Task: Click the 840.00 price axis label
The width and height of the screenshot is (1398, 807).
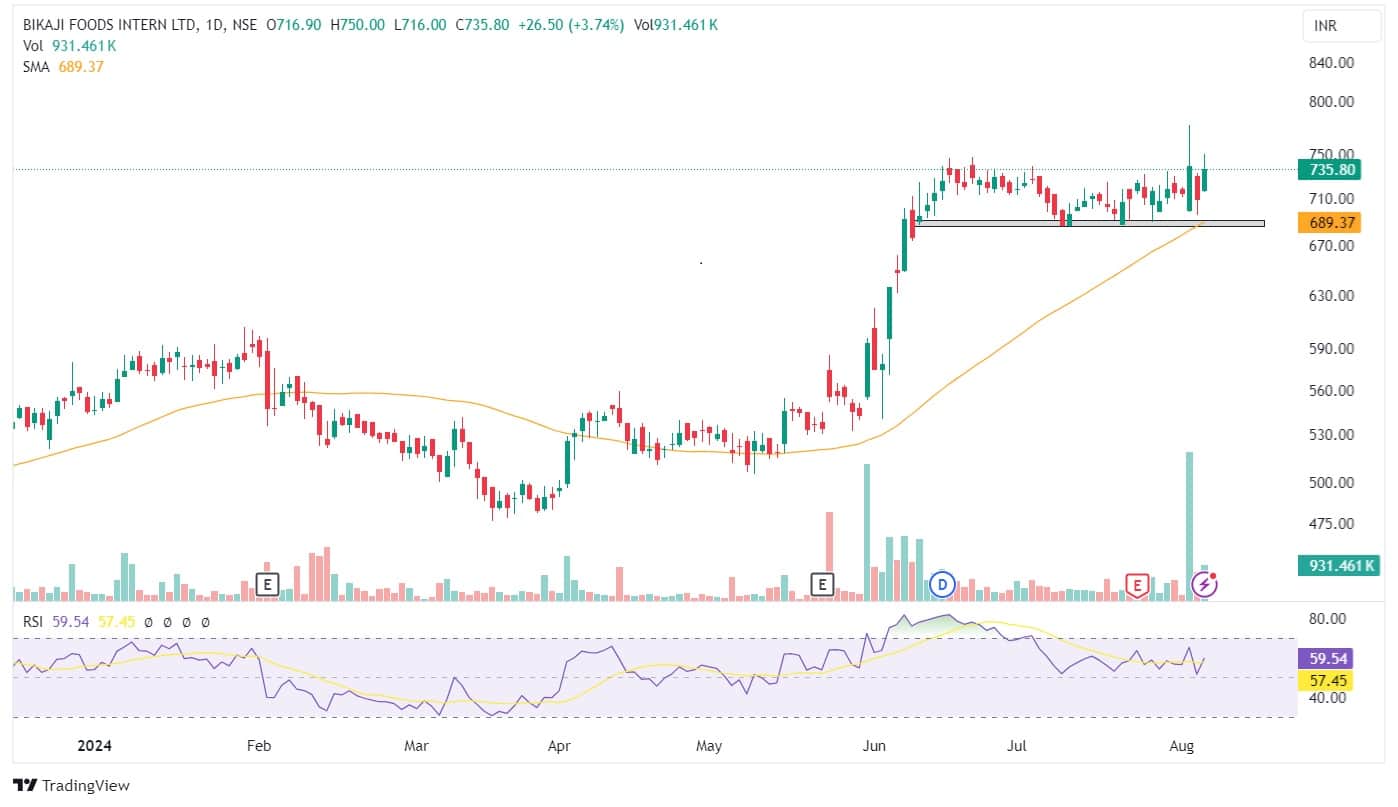Action: click(x=1331, y=62)
